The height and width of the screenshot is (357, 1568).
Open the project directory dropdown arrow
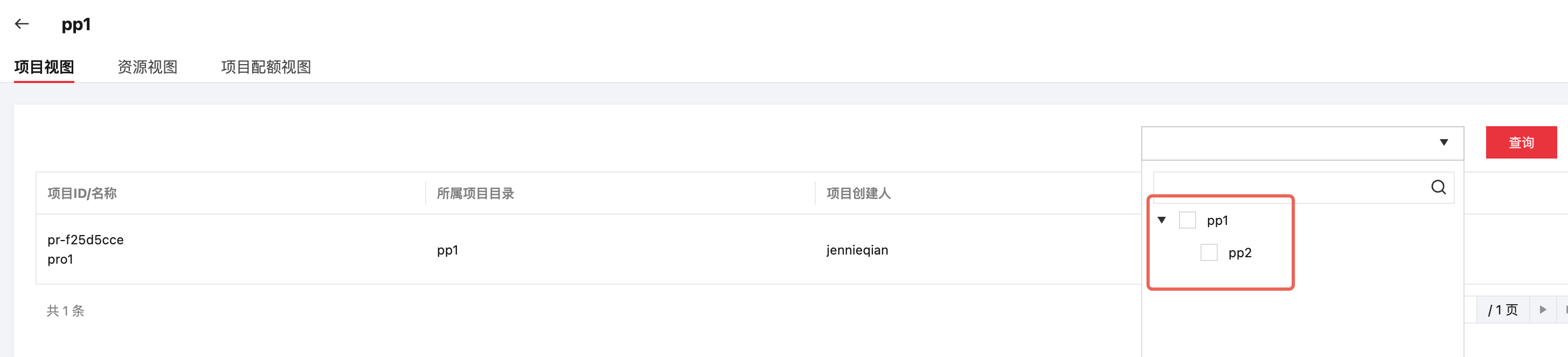coord(1443,142)
